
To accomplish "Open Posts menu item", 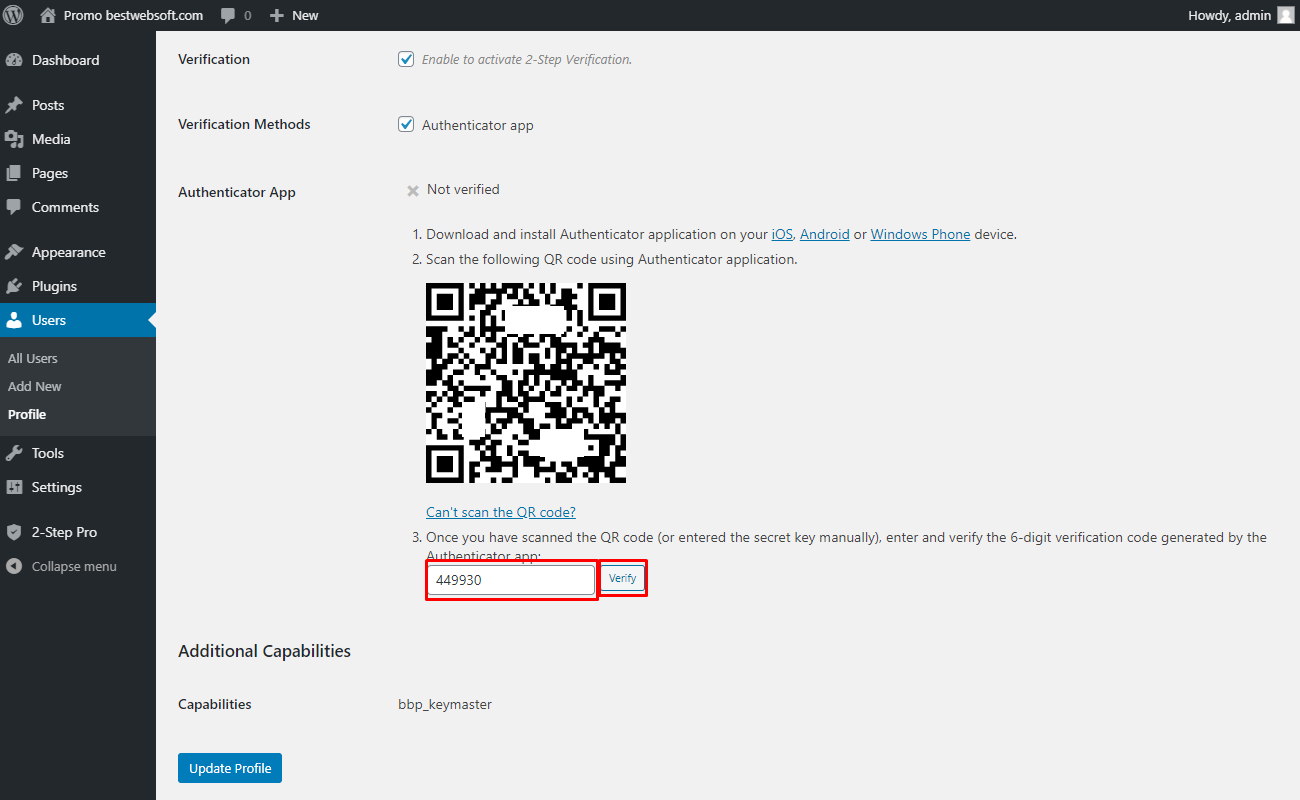I will click(78, 105).
